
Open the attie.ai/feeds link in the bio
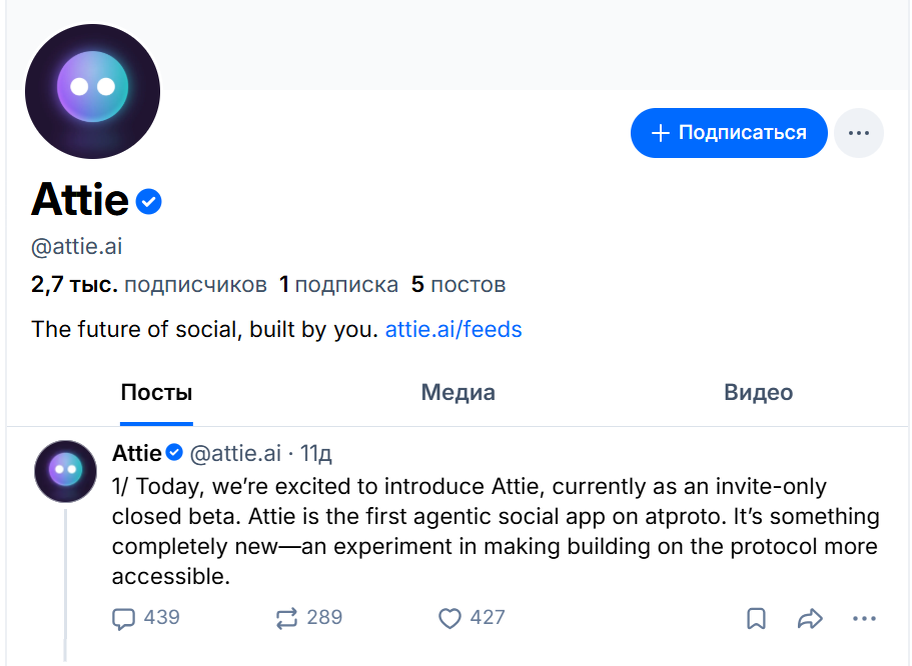pos(454,329)
